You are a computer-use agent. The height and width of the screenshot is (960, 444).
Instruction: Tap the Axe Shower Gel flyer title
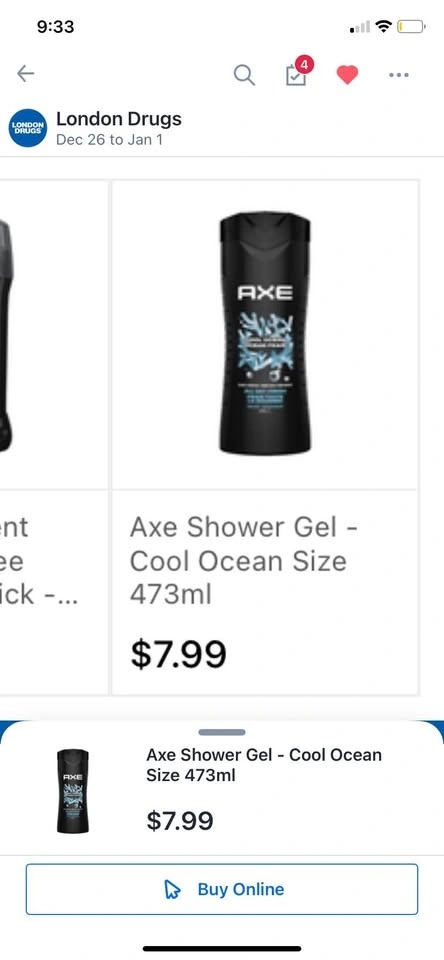click(x=244, y=560)
